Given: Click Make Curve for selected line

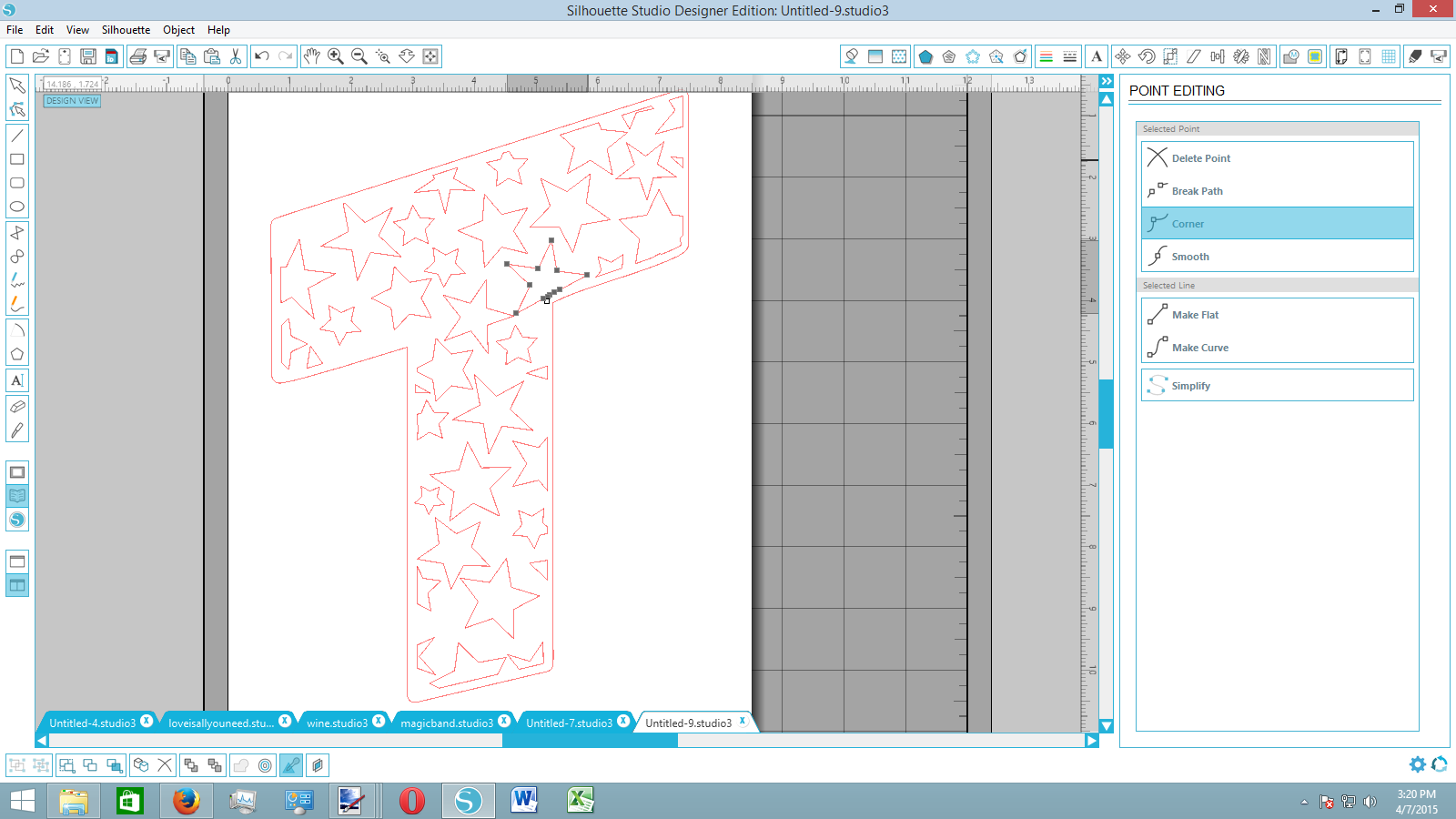Looking at the screenshot, I should coord(1278,348).
